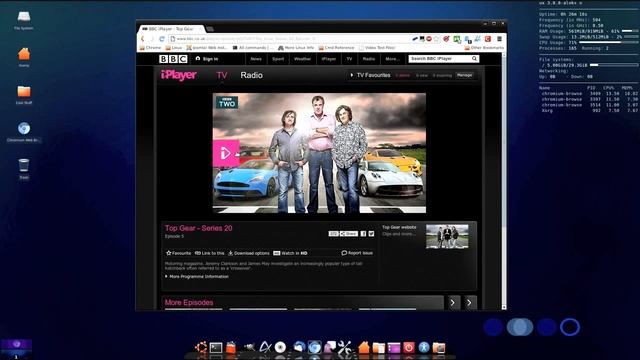640x360 pixels.
Task: Click the red power icon in the dock
Action: click(x=409, y=347)
